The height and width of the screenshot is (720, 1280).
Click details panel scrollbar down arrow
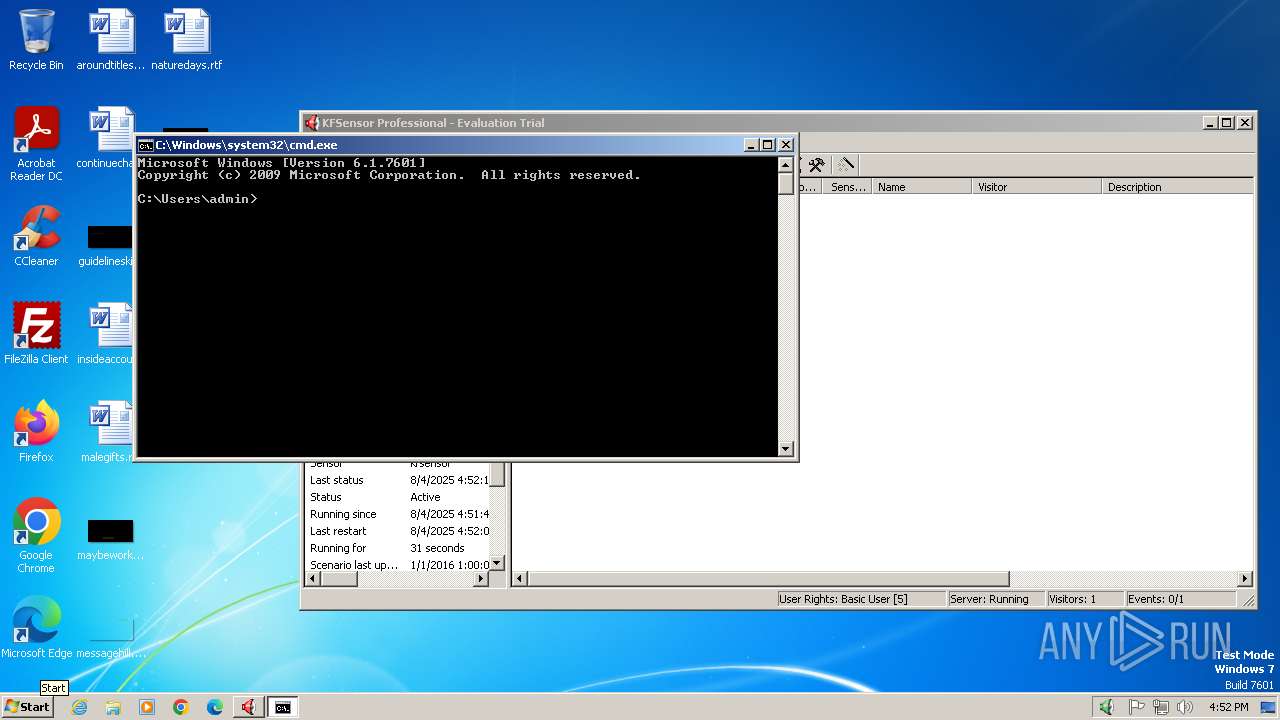pos(497,564)
